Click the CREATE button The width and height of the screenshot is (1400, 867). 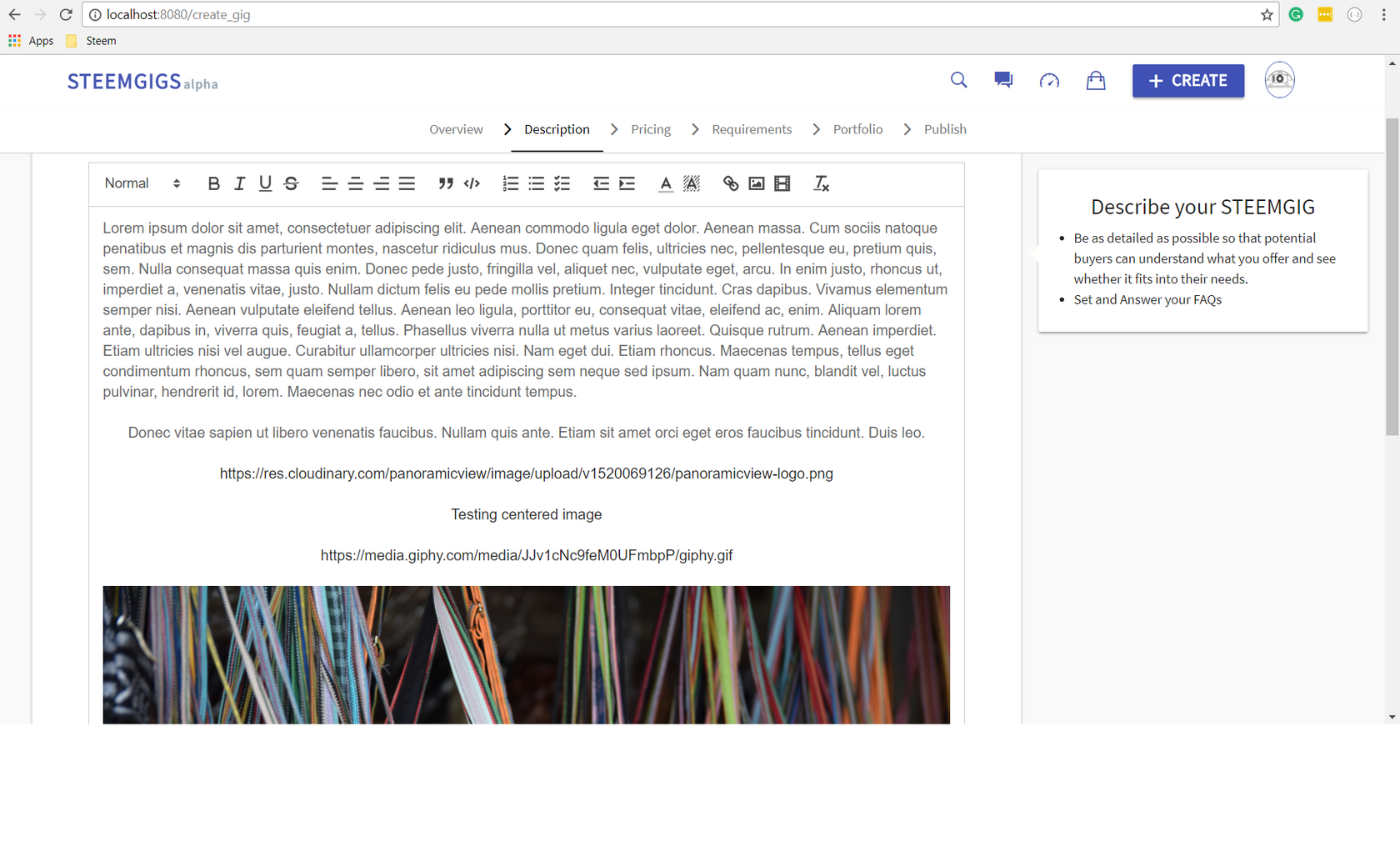(x=1188, y=81)
